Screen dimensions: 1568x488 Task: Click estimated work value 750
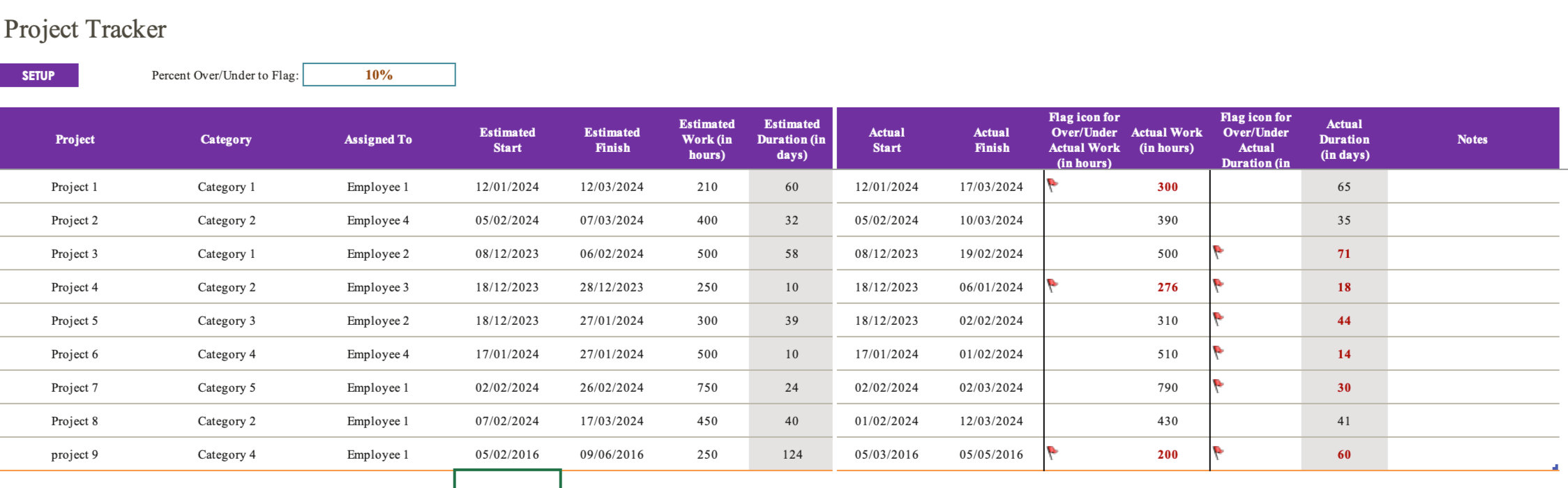[707, 388]
